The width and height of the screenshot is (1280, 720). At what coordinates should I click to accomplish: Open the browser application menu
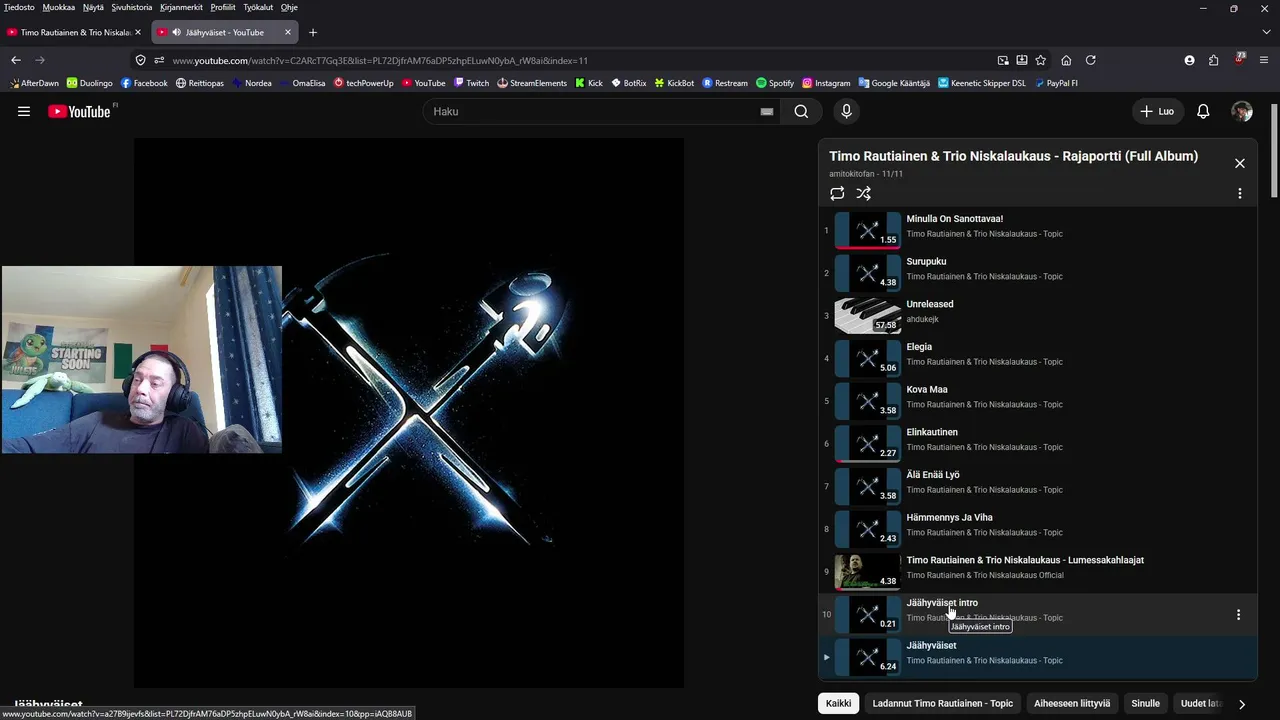point(1265,60)
